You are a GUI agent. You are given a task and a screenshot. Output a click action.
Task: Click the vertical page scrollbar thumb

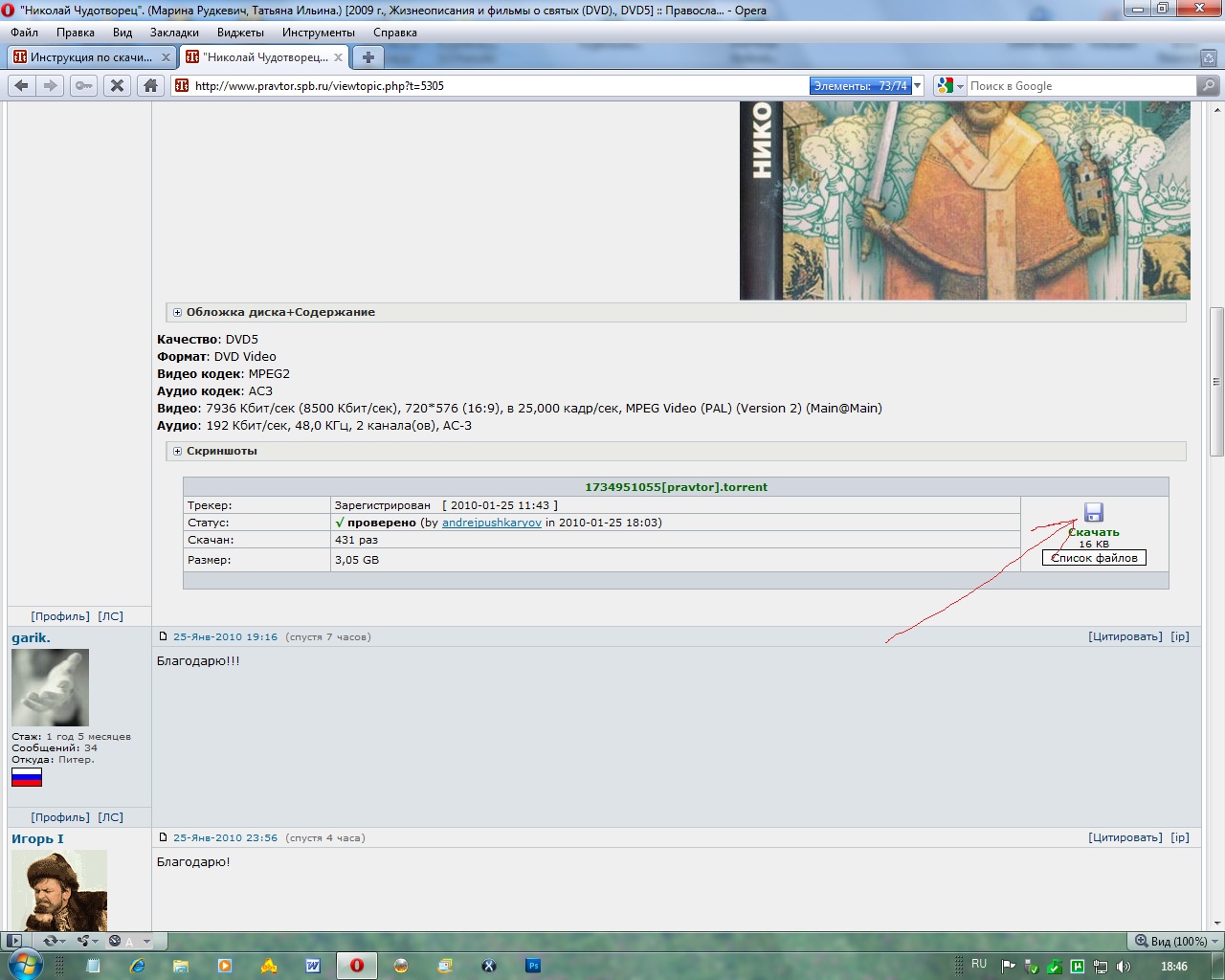point(1216,382)
